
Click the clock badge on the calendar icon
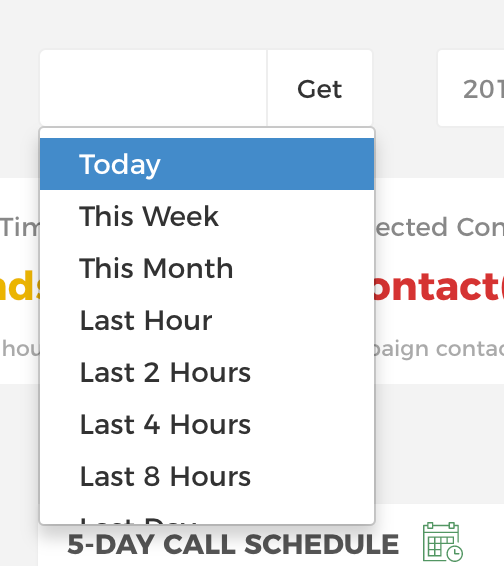click(x=455, y=553)
